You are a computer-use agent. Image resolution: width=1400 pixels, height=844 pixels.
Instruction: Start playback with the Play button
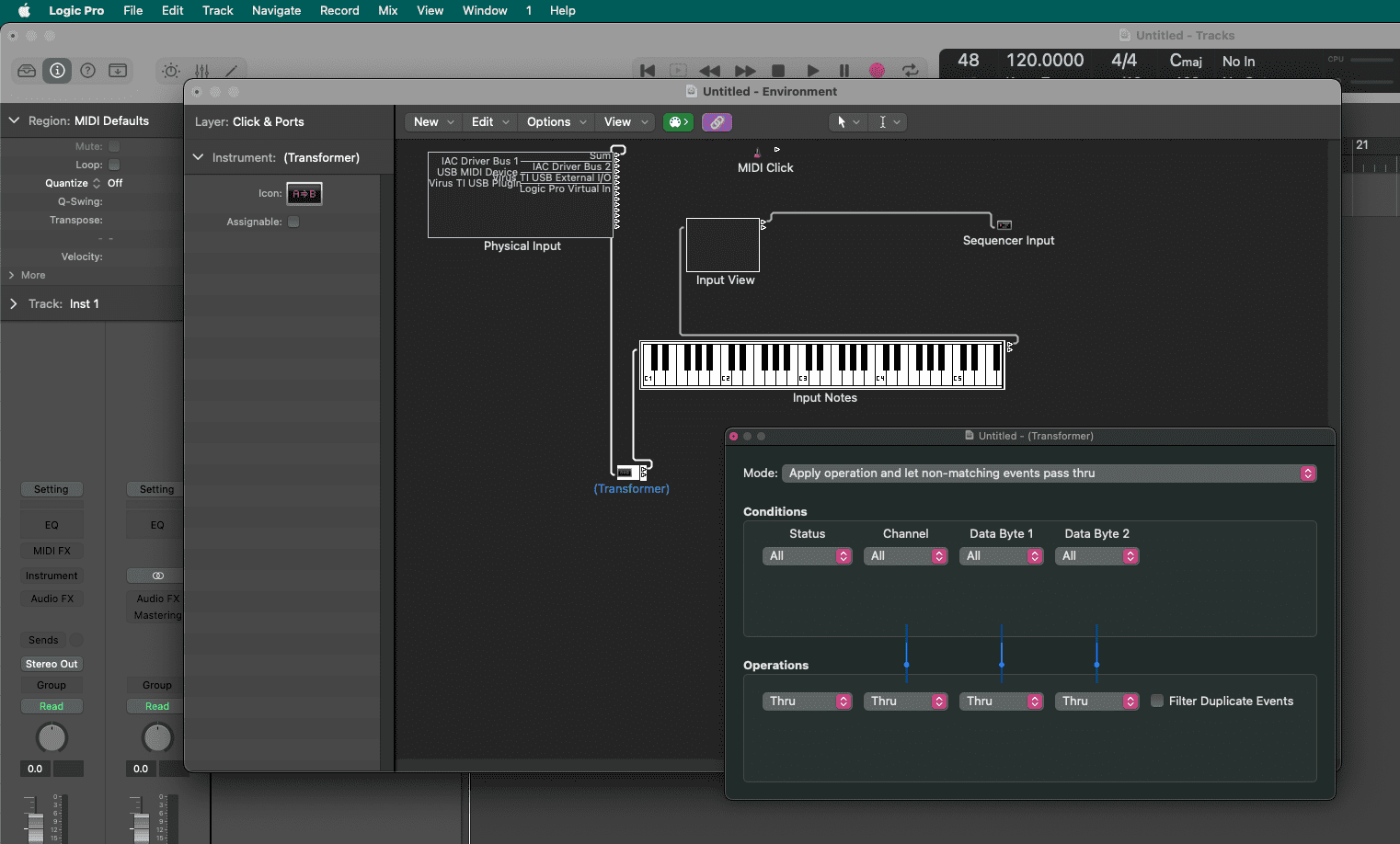coord(812,71)
